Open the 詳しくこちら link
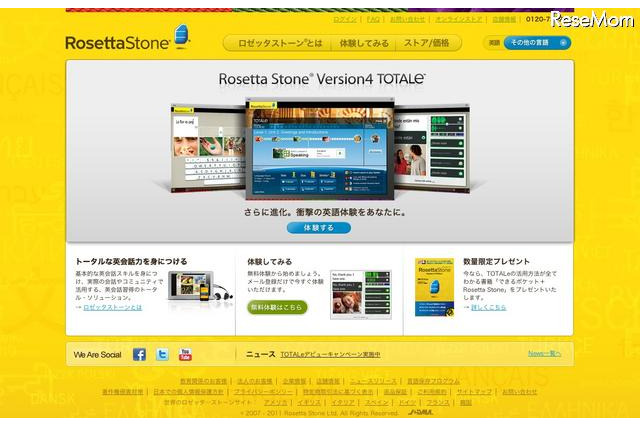Screen dimensions: 640x426 point(488,307)
